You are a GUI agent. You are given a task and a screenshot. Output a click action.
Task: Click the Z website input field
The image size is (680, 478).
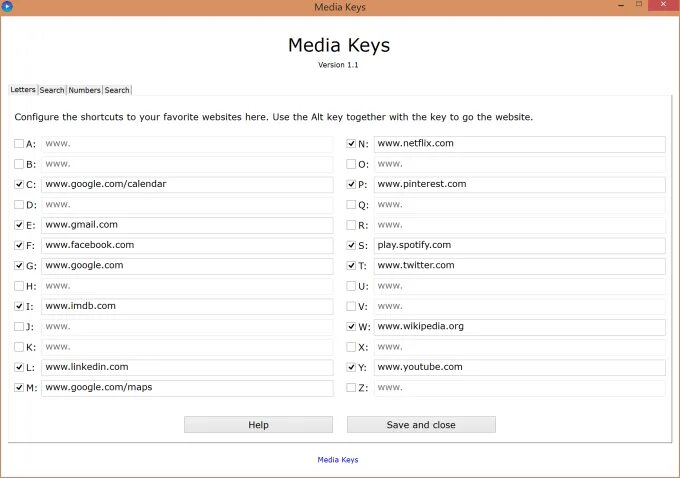520,388
